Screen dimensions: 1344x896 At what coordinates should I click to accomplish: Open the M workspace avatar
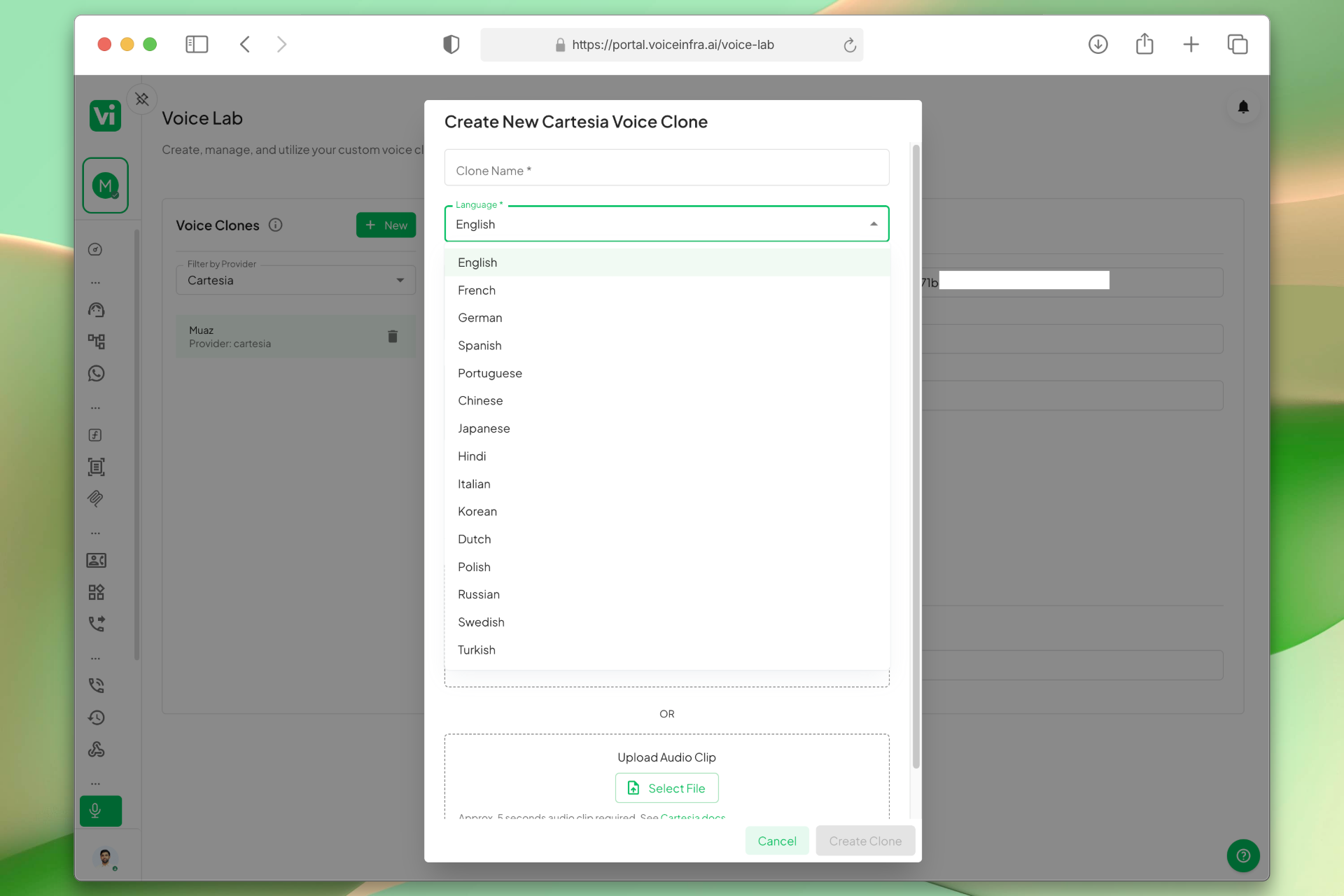coord(106,185)
